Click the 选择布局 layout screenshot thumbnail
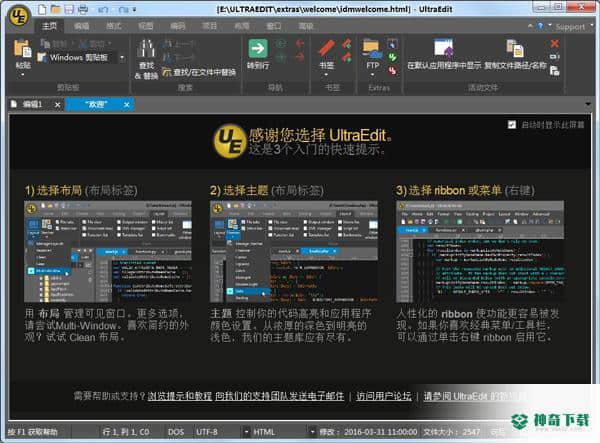 (x=108, y=252)
